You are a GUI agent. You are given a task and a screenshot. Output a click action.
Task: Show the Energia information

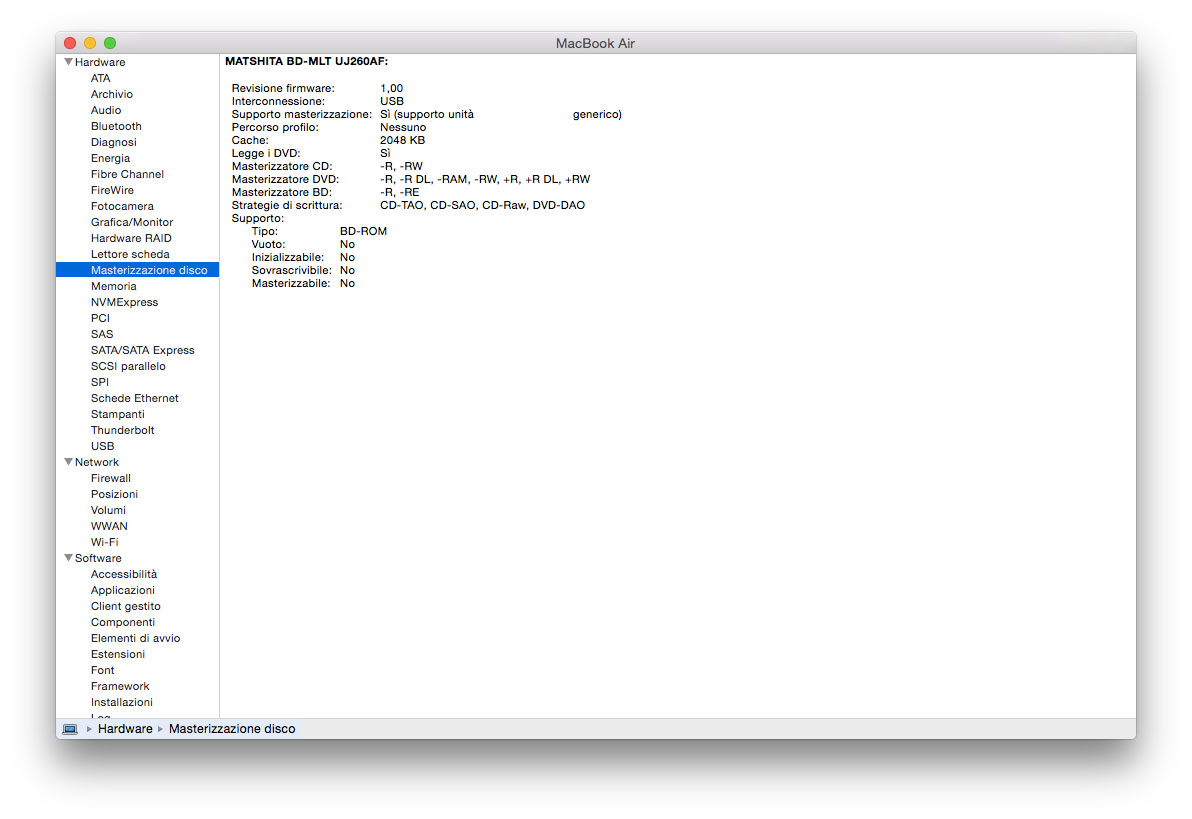pos(110,158)
